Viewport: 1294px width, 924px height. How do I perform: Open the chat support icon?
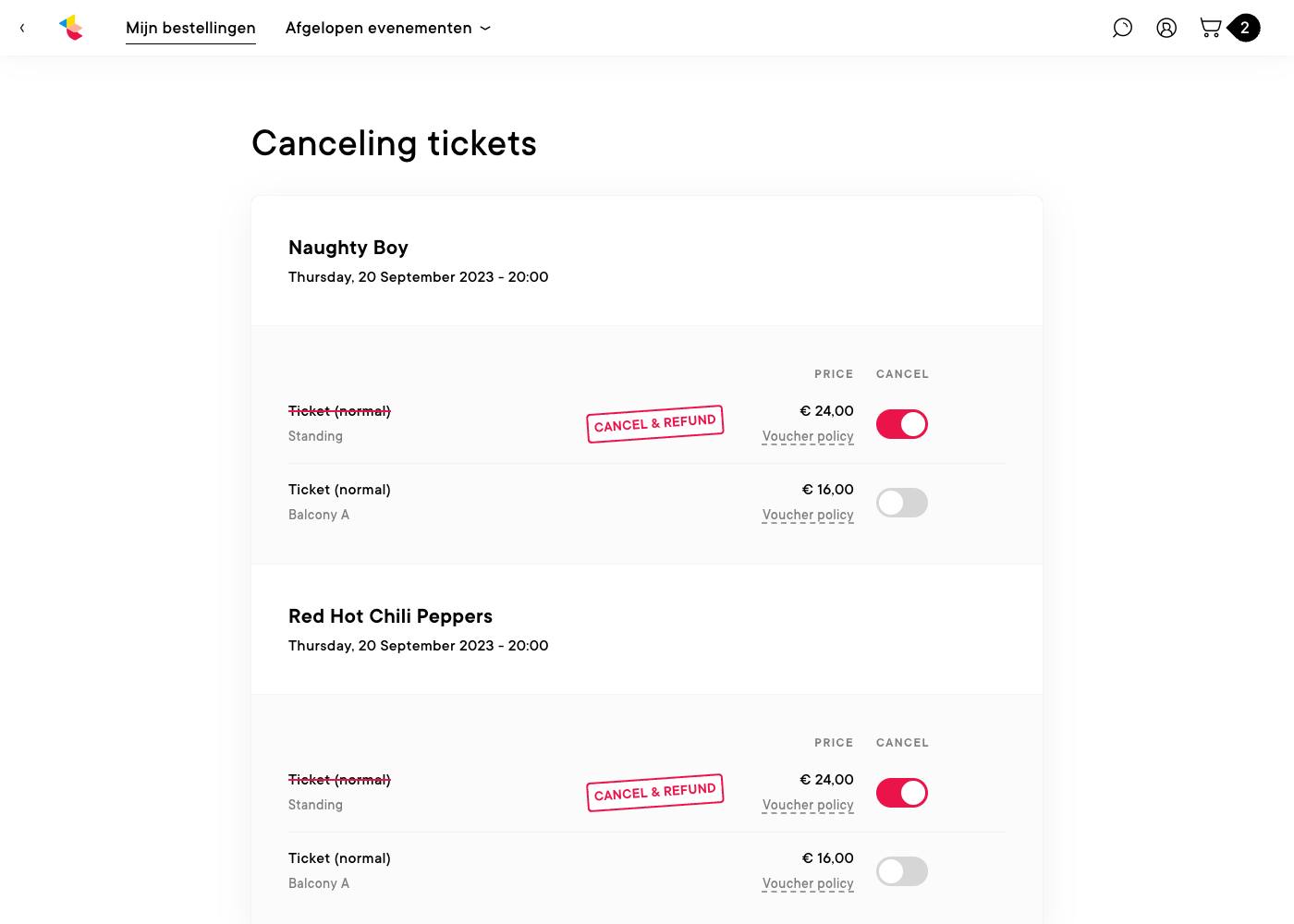click(1122, 28)
